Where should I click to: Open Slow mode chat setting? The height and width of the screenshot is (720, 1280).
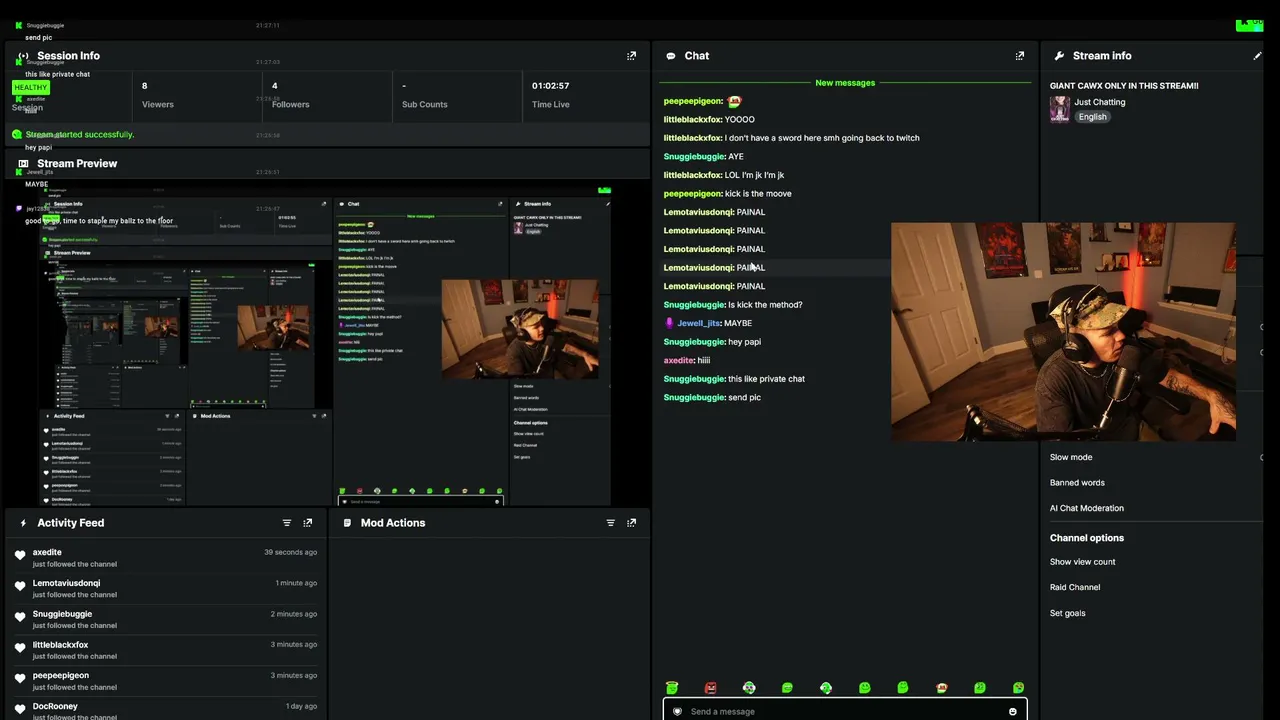[1071, 457]
